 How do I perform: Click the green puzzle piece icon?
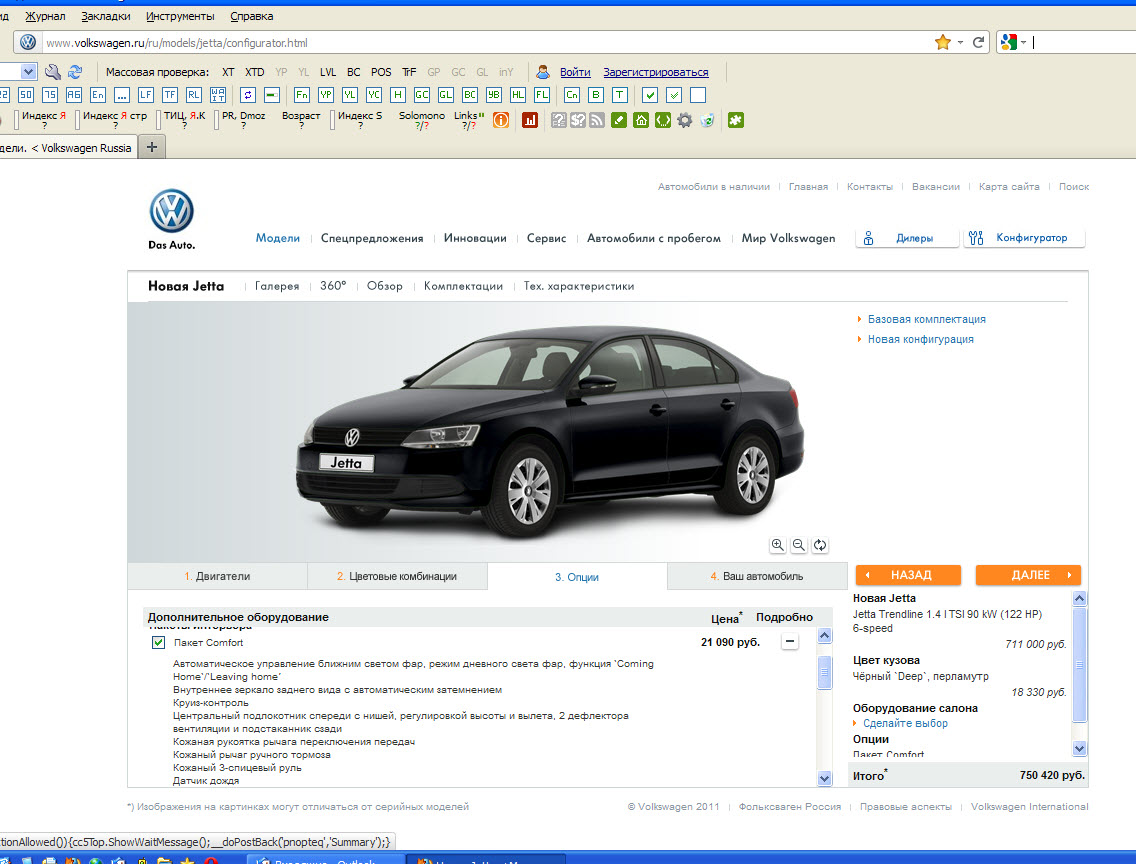point(735,120)
